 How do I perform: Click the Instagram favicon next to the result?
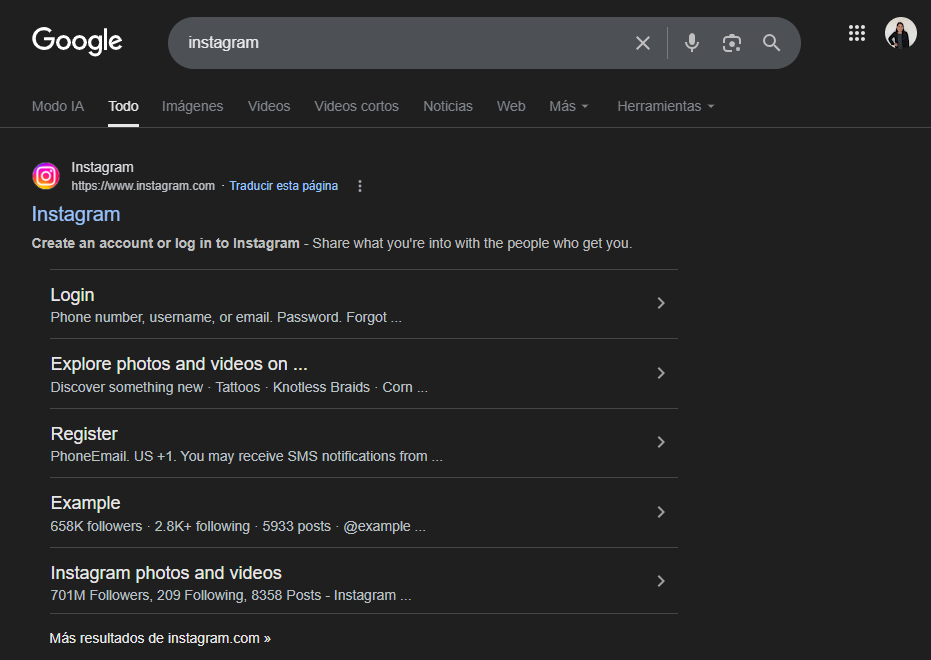click(46, 175)
